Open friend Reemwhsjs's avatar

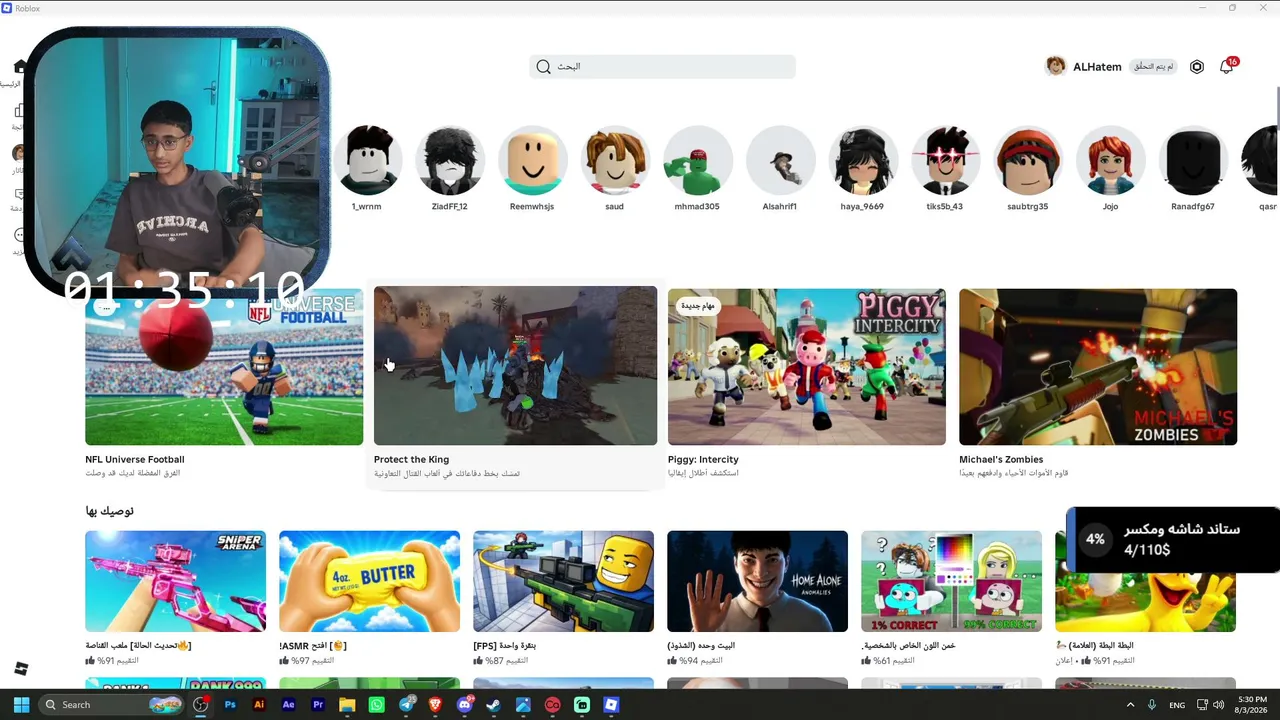[532, 160]
